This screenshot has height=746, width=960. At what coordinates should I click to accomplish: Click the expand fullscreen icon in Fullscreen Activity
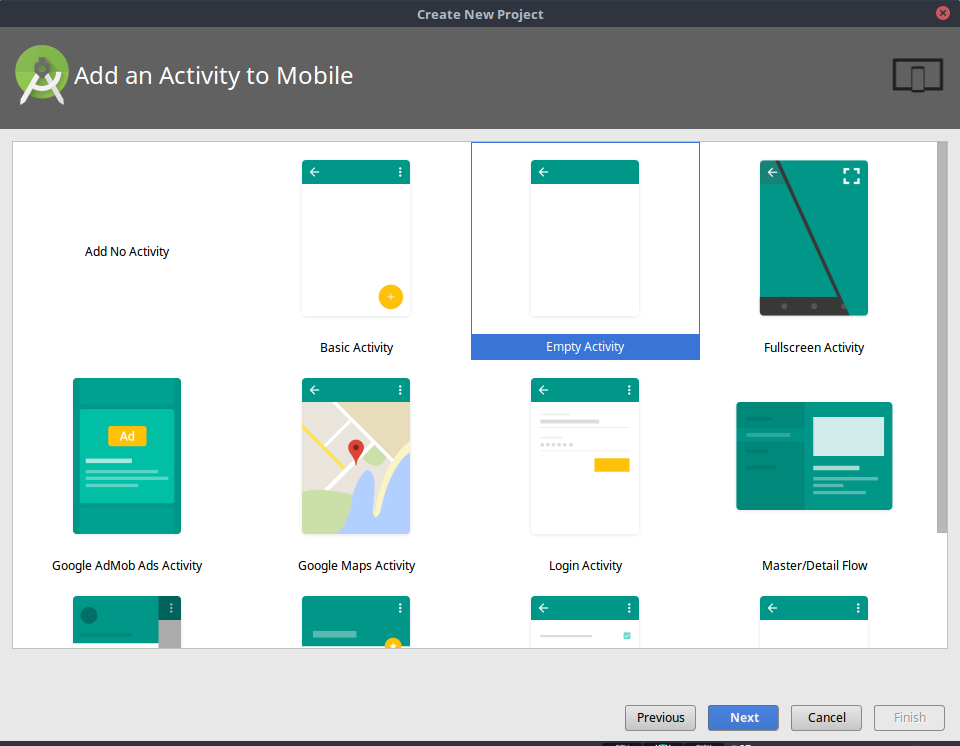[x=851, y=176]
